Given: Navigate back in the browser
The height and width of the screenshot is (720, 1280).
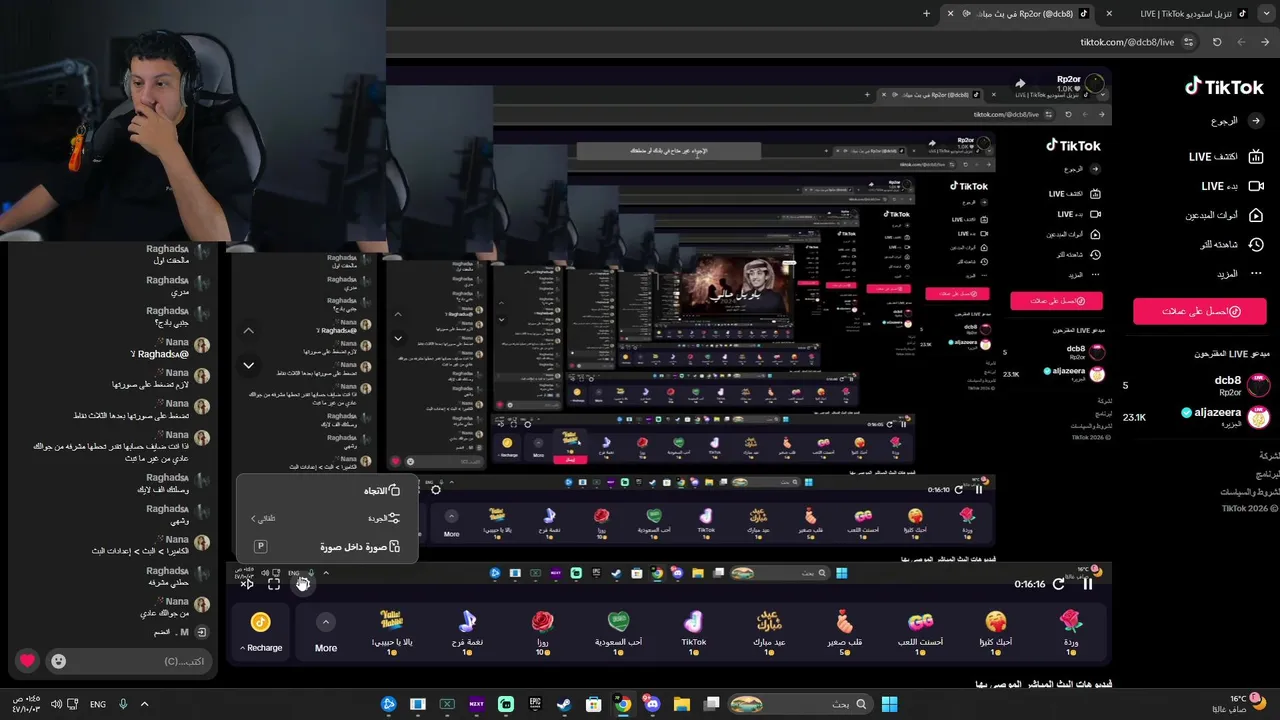Looking at the screenshot, I should click(x=1265, y=42).
